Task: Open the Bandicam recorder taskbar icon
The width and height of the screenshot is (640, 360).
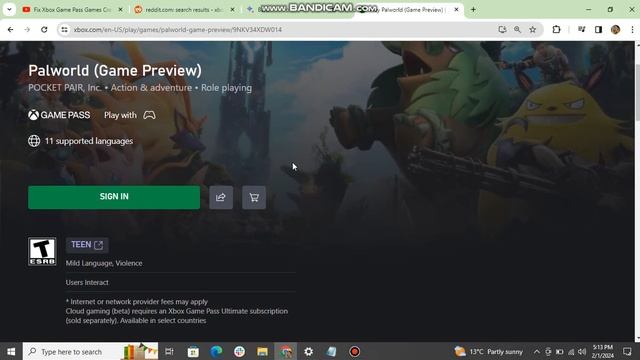Action: click(354, 351)
